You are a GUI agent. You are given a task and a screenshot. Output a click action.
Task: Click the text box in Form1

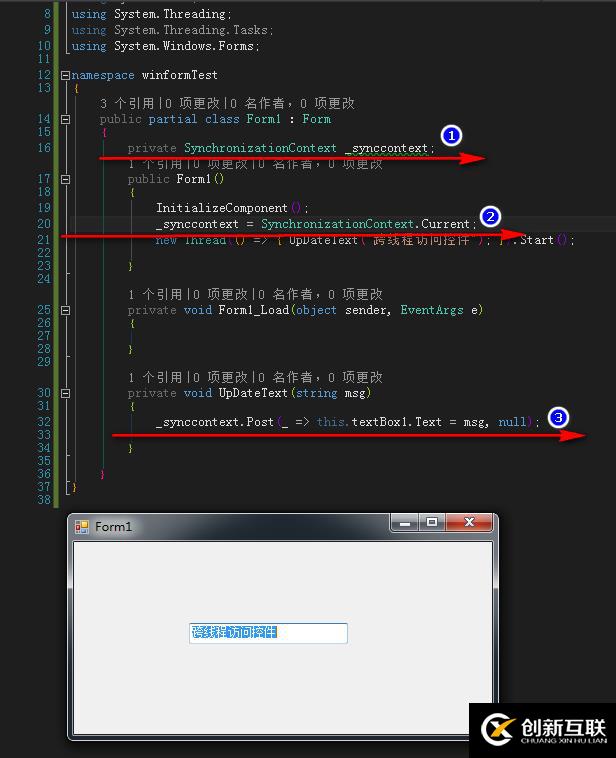point(268,633)
